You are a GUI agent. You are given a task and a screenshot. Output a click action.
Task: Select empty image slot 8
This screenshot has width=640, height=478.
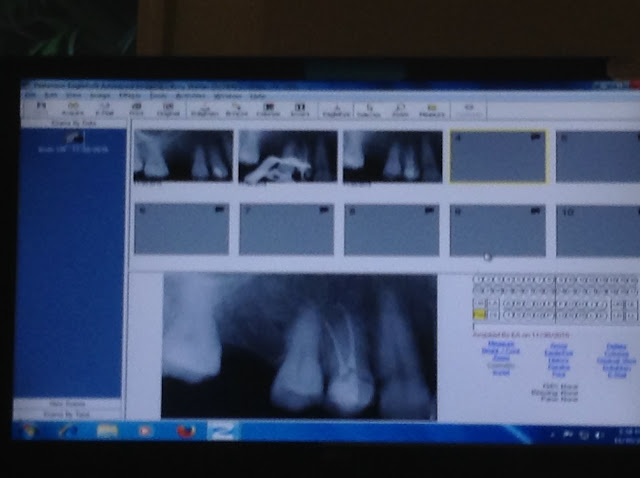tap(392, 230)
